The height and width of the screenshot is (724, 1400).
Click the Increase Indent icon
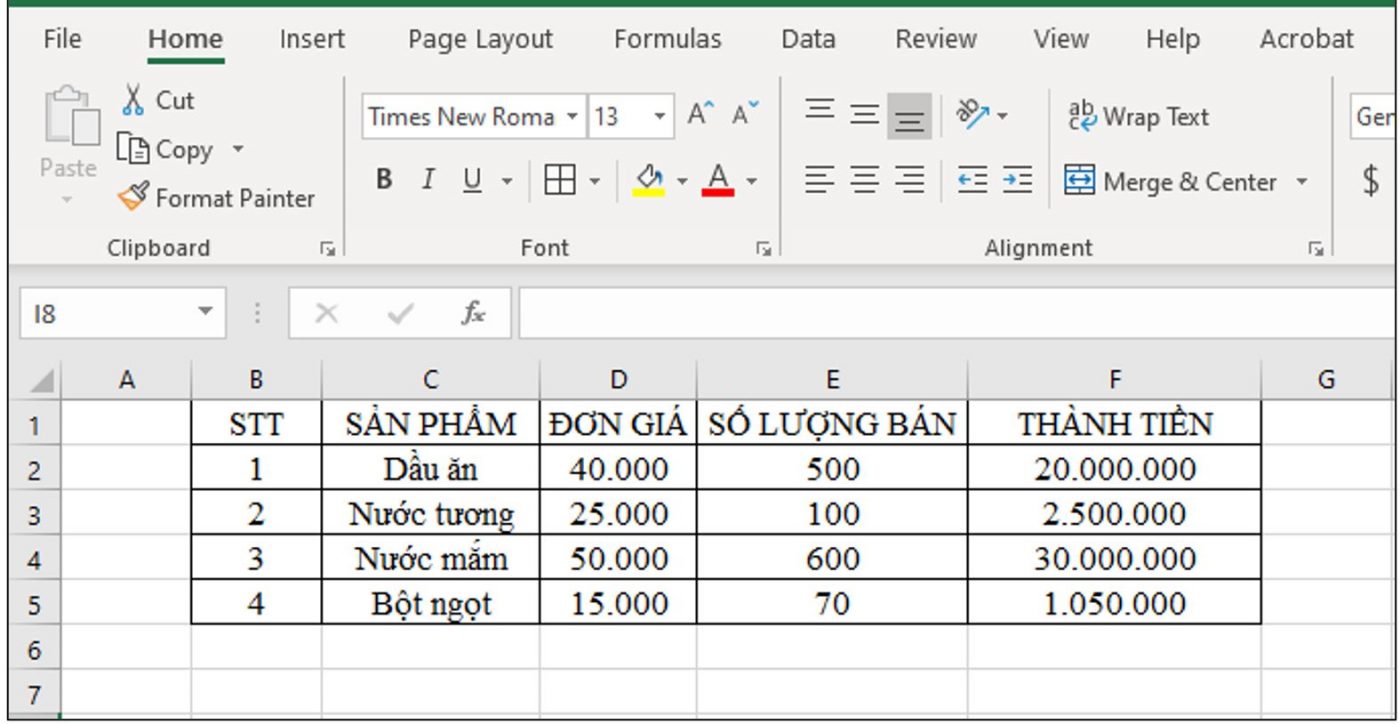click(1017, 182)
